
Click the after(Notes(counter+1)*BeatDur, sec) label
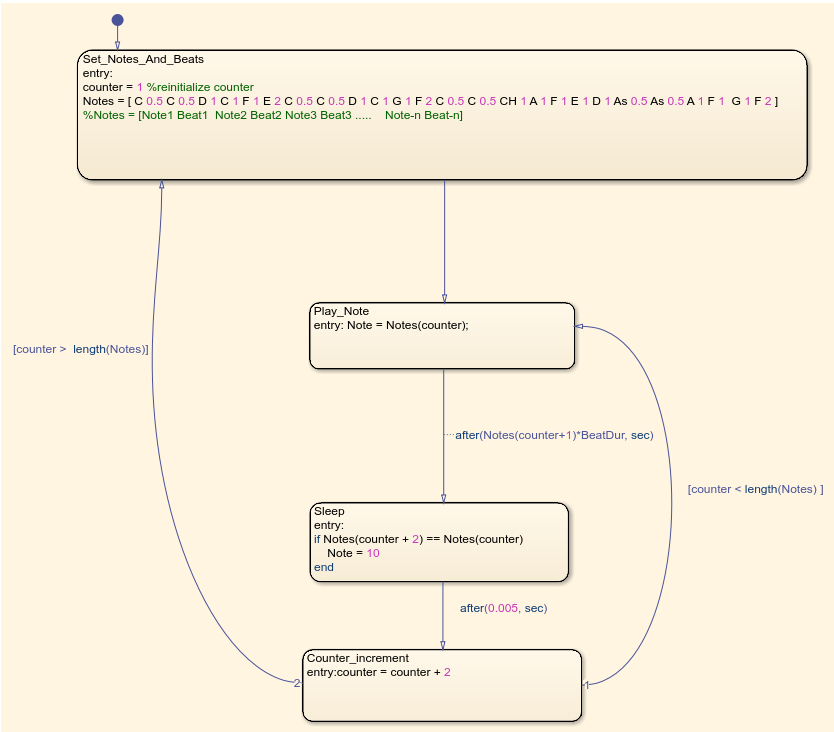(553, 436)
